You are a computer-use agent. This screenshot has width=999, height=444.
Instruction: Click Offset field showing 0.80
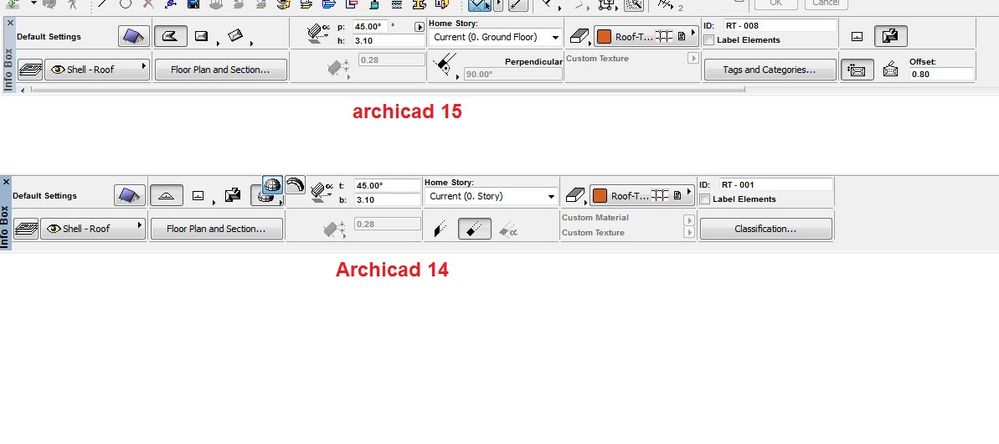pyautogui.click(x=942, y=75)
